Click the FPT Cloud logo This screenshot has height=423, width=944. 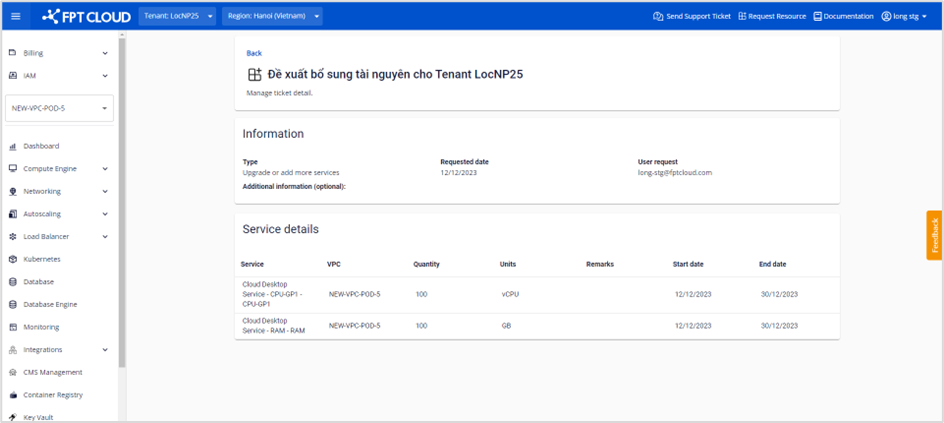point(86,16)
